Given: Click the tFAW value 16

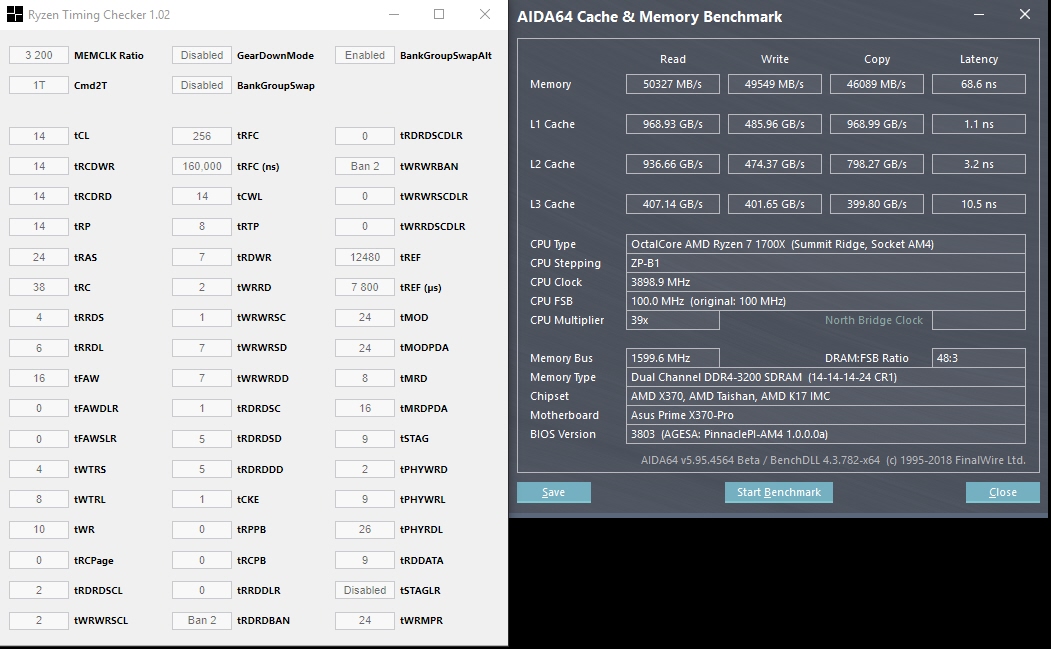Looking at the screenshot, I should click(x=39, y=378).
